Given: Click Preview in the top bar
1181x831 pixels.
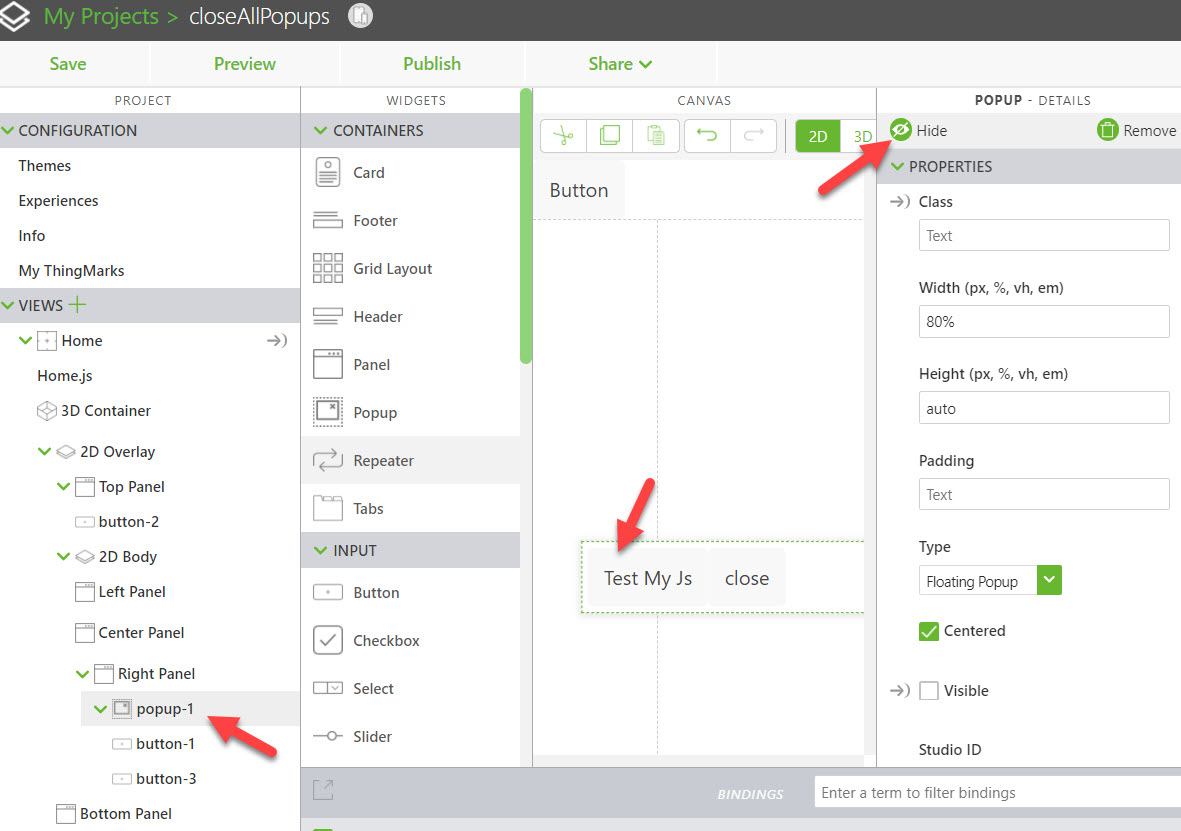Looking at the screenshot, I should pyautogui.click(x=244, y=63).
